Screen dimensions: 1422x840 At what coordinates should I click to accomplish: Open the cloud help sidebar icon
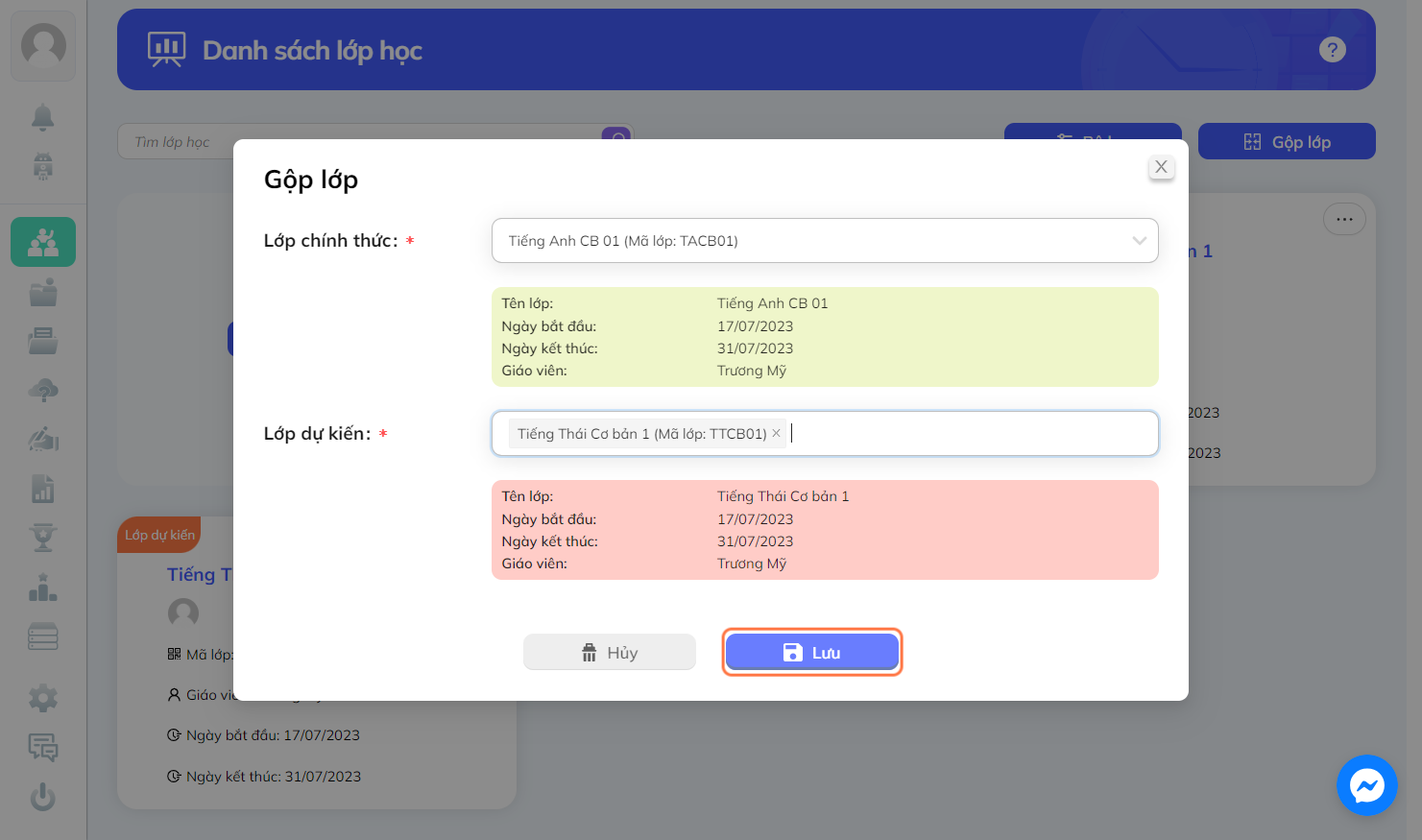[x=43, y=391]
